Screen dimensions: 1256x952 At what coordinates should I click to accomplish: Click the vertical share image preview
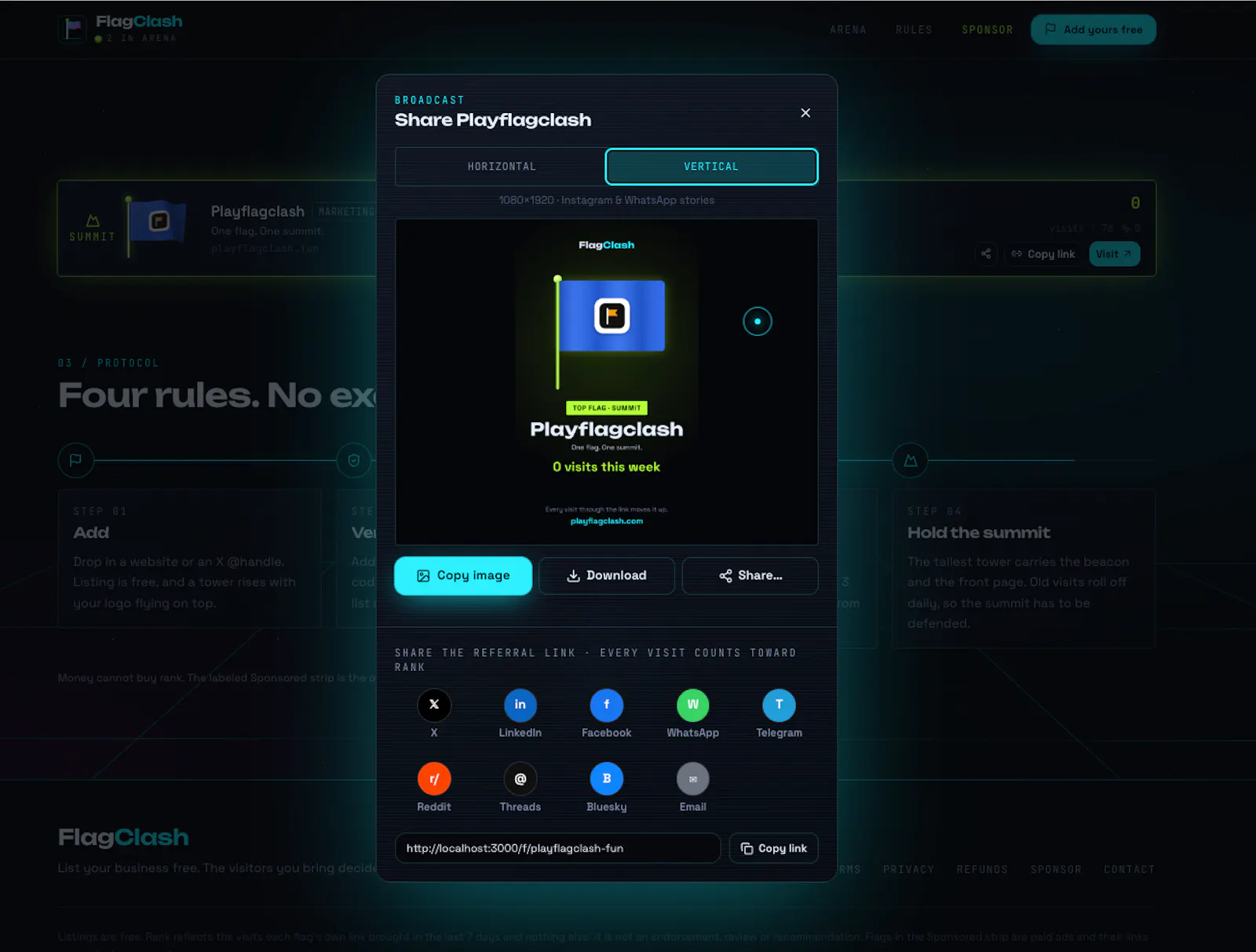coord(607,382)
